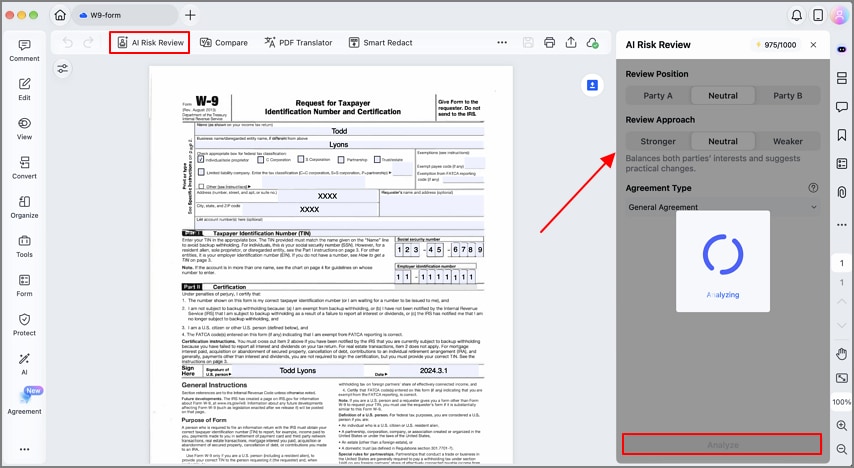This screenshot has width=854, height=468.
Task: Set Review Approach to Stronger
Action: coord(658,141)
